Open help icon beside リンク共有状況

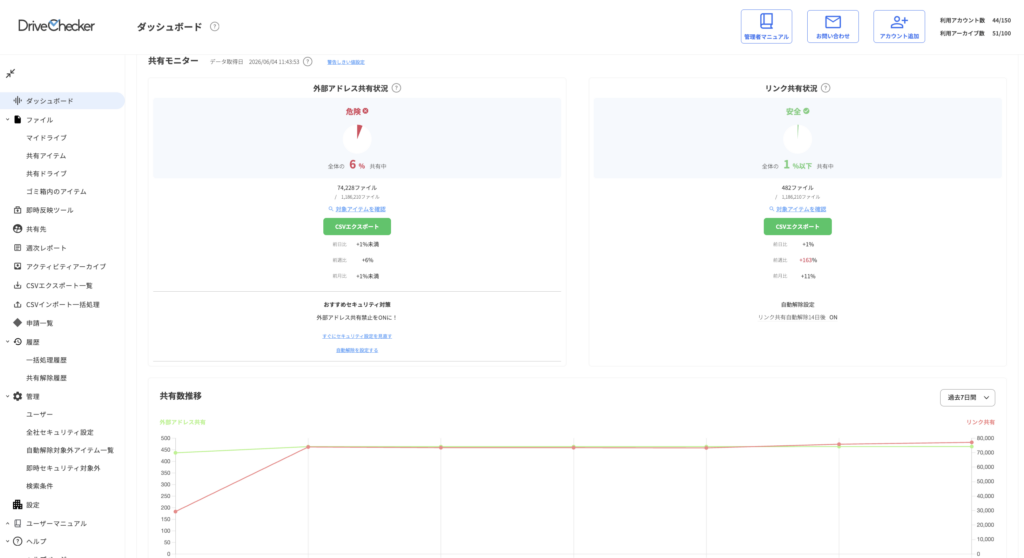coord(825,88)
